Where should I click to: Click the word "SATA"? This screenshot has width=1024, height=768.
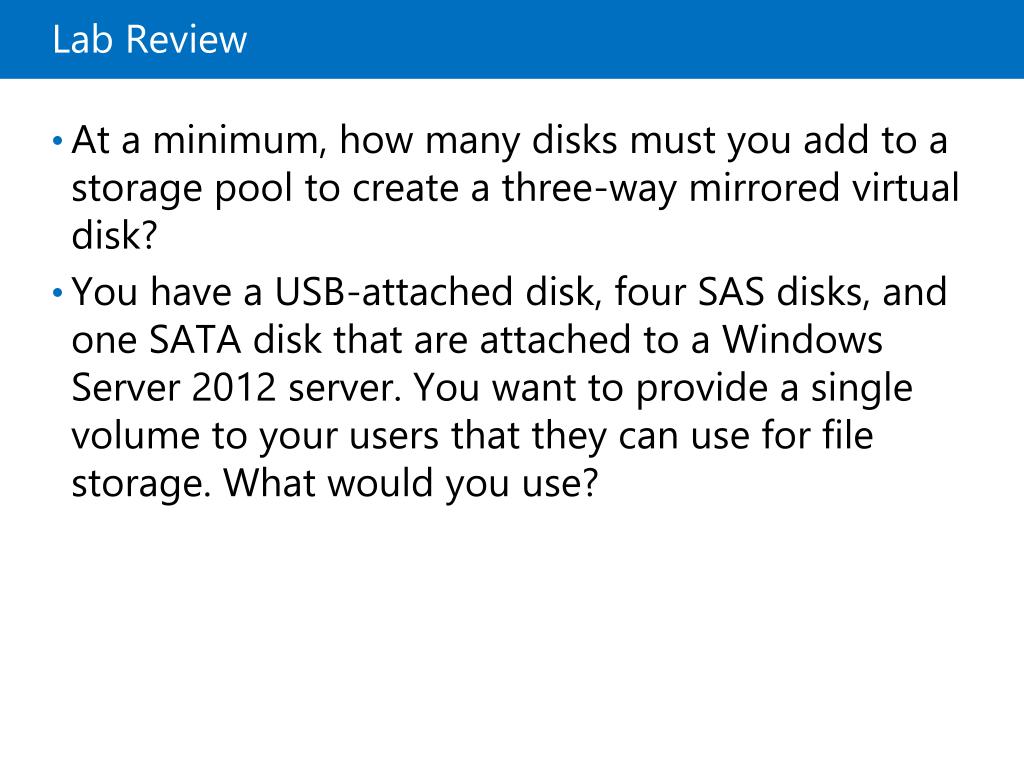click(x=195, y=340)
